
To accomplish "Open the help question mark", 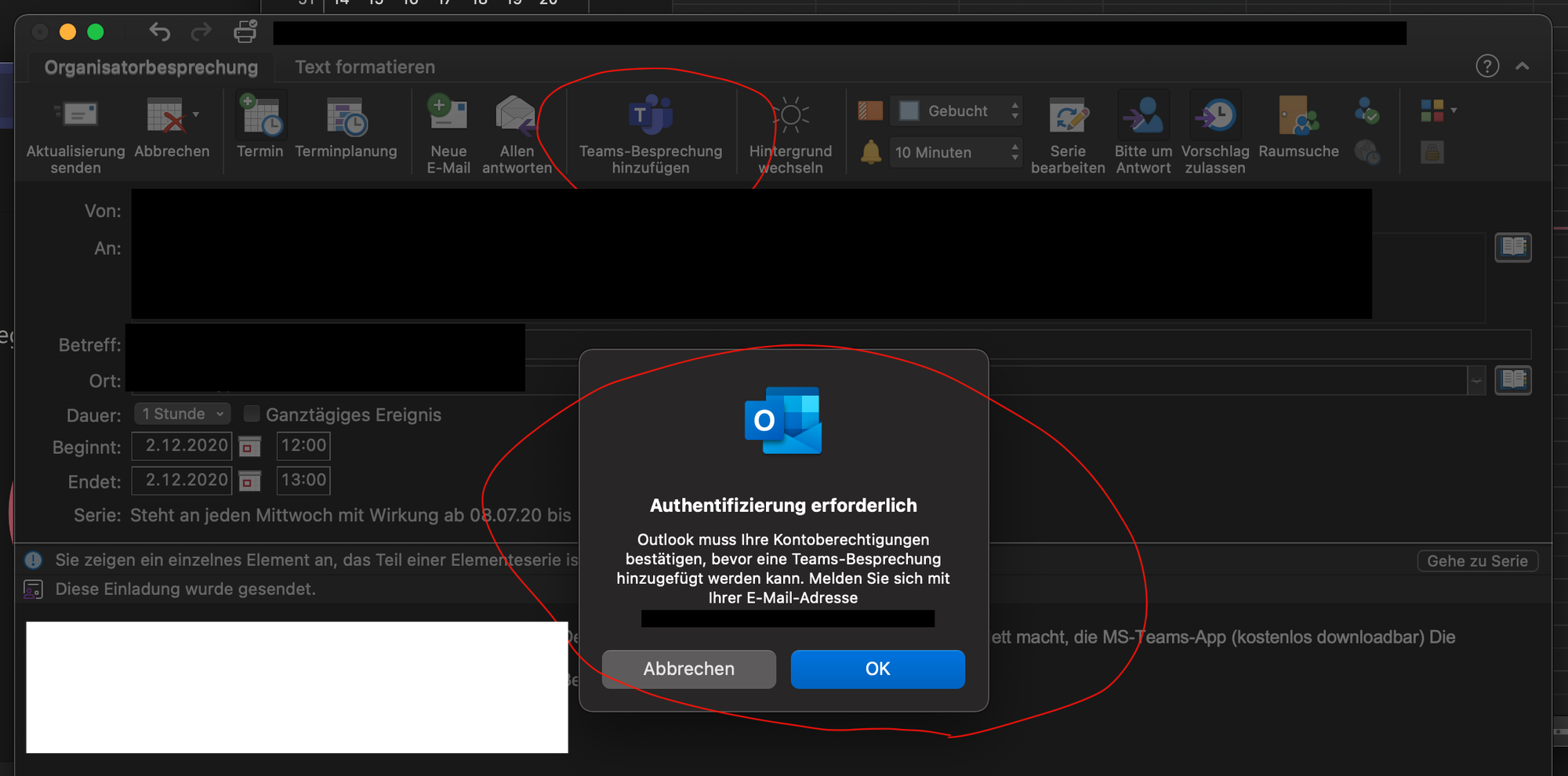I will 1487,66.
